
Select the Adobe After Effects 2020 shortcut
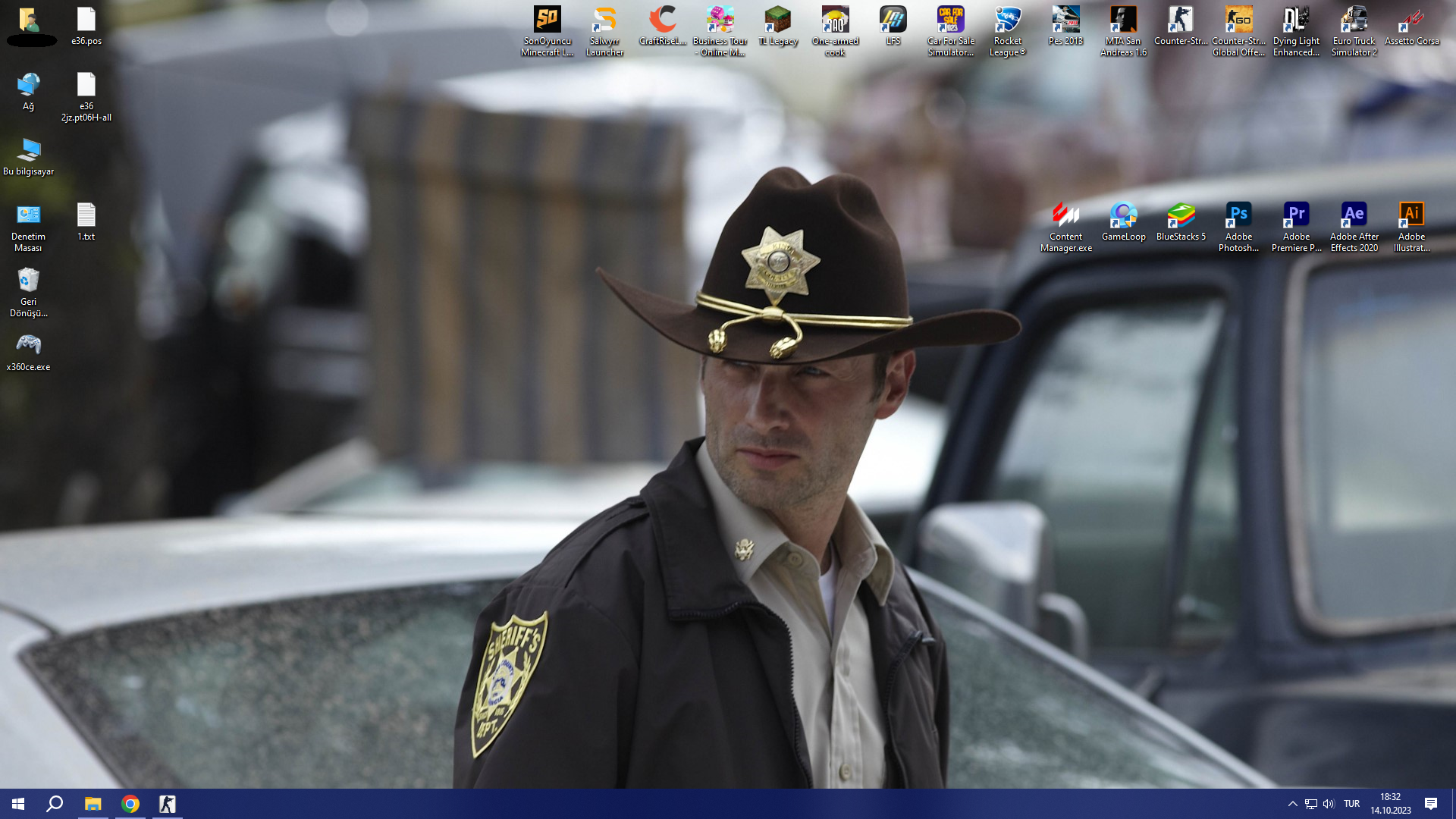1354,227
